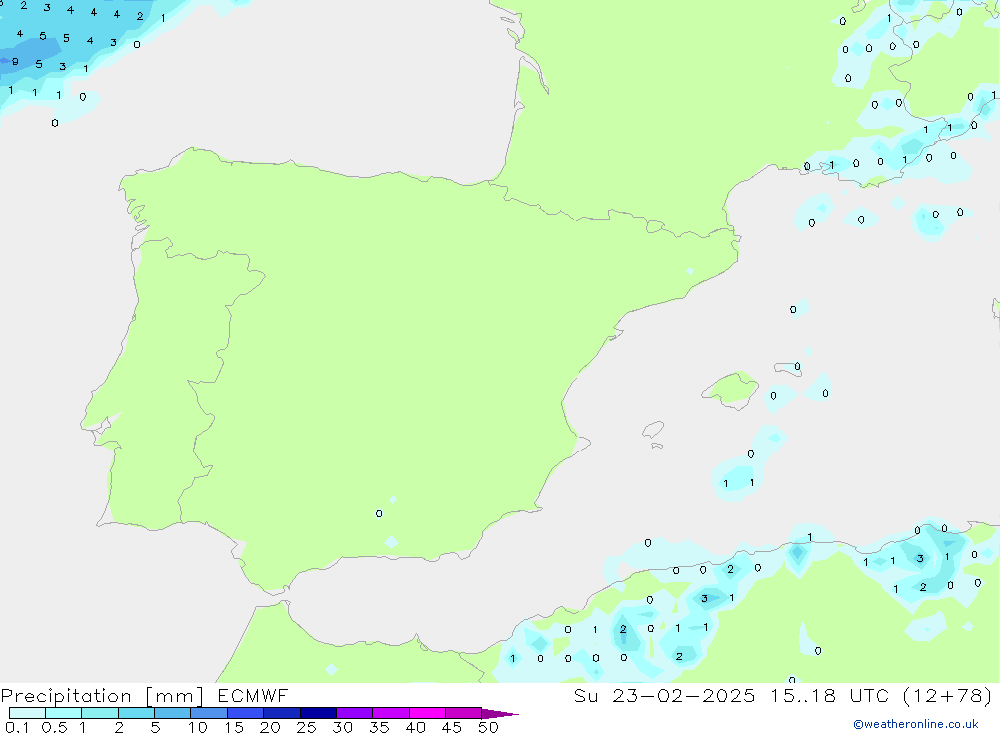Click Menorca island outline on the map
Viewport: 1000px width, 733px height.
click(x=788, y=368)
